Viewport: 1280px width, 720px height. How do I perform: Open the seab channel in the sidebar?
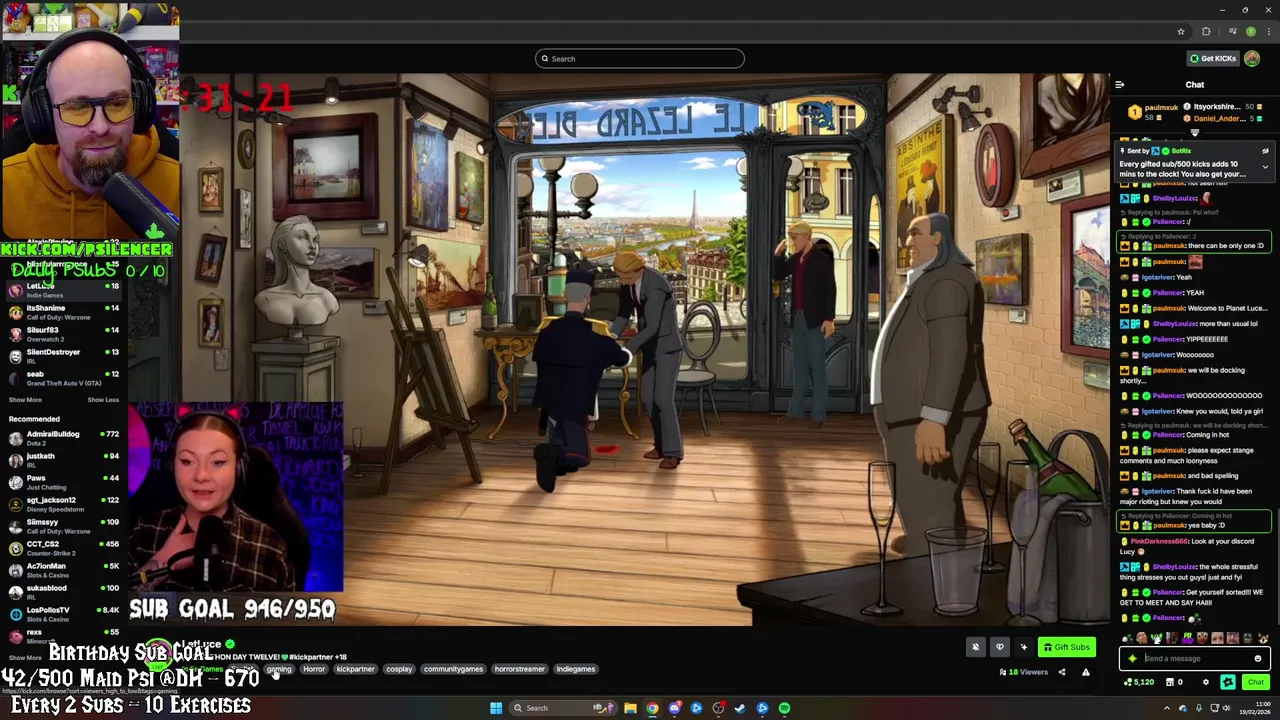(64, 378)
